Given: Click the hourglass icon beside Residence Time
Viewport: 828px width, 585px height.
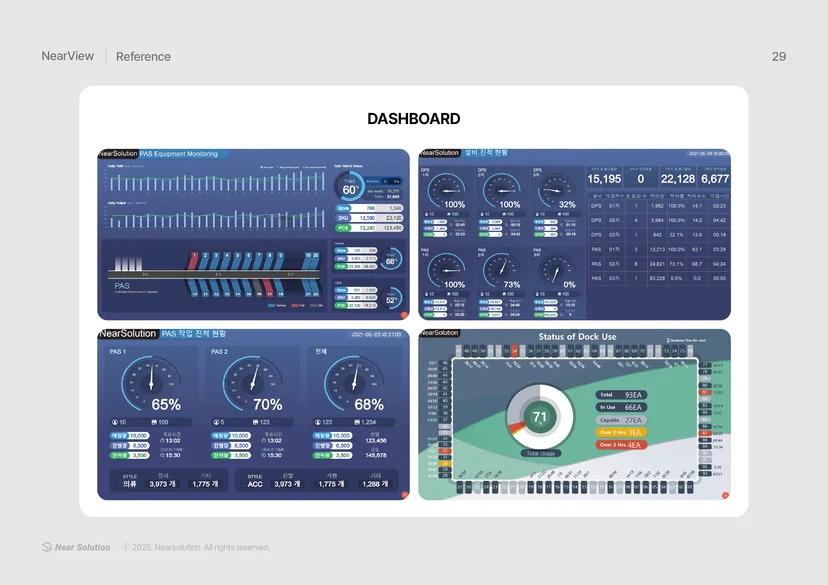Looking at the screenshot, I should [668, 341].
